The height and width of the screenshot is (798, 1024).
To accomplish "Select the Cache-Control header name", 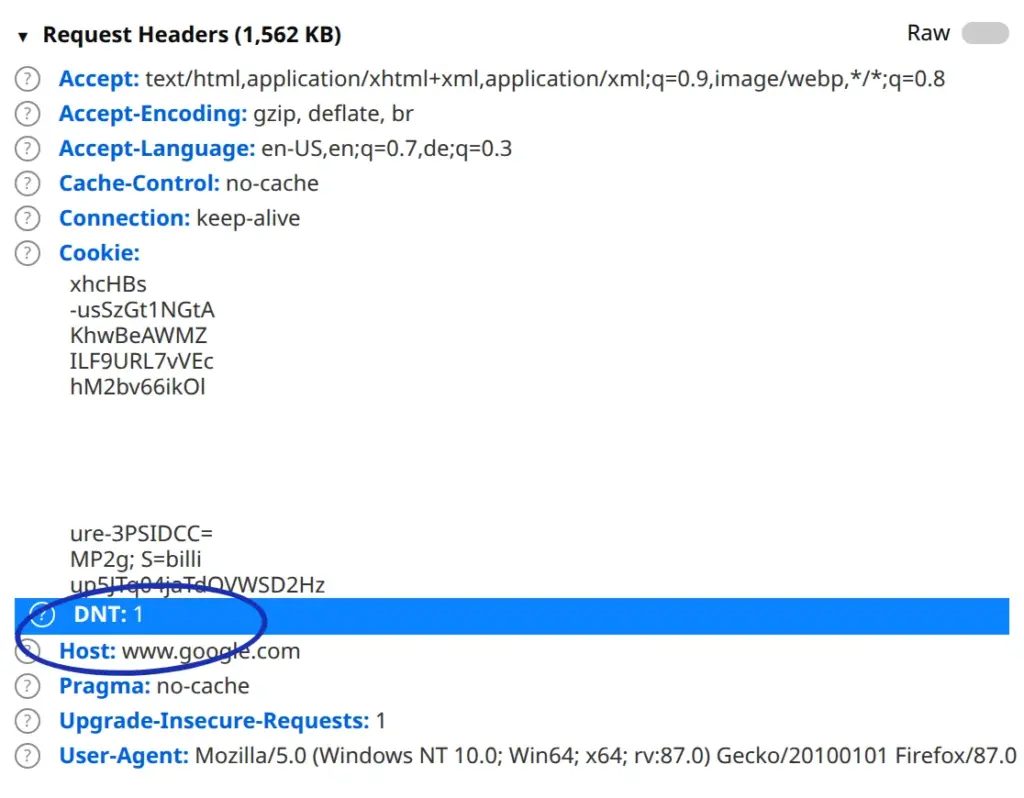I will pyautogui.click(x=139, y=184).
